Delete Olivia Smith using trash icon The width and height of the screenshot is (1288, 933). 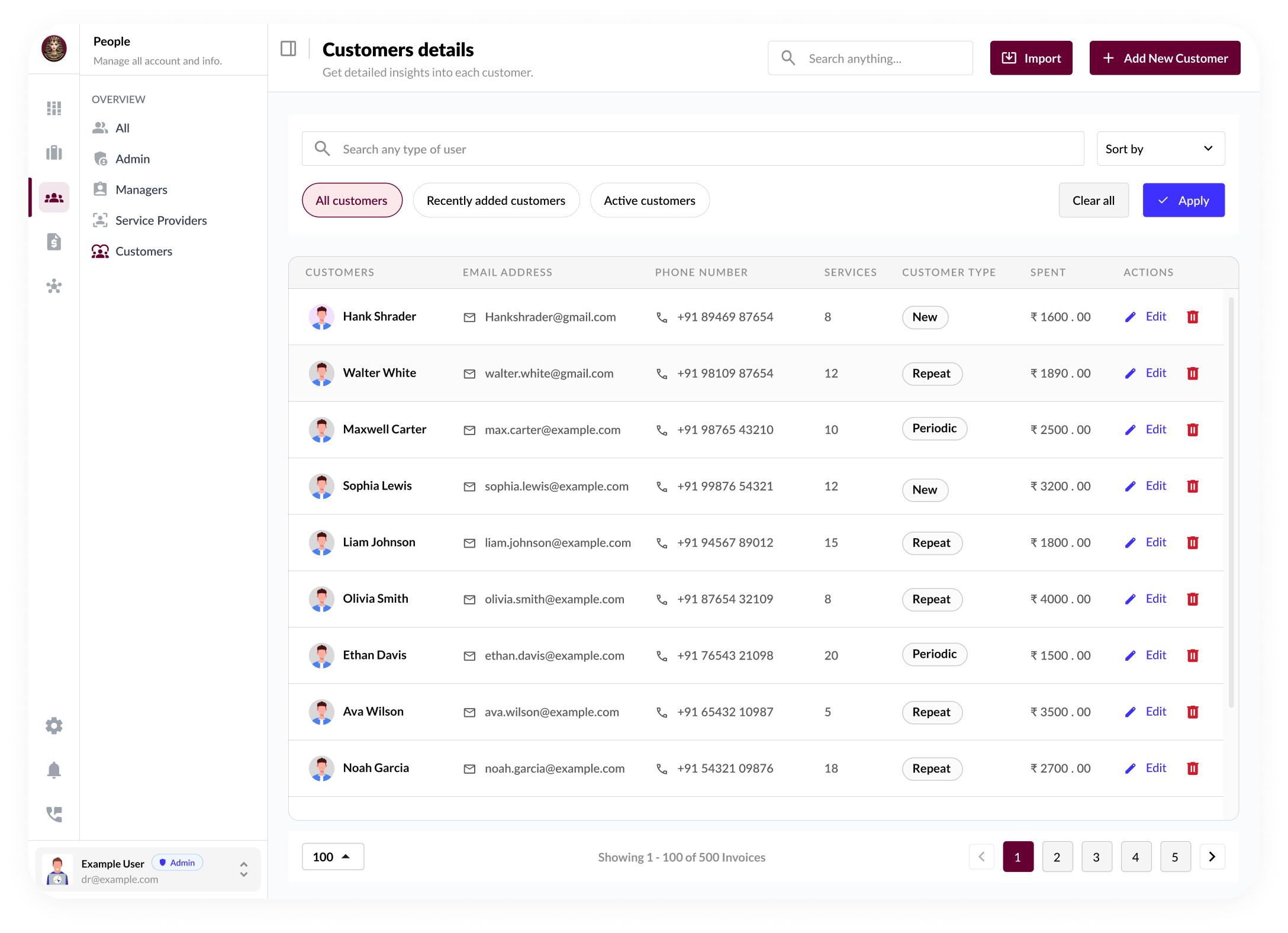point(1193,599)
